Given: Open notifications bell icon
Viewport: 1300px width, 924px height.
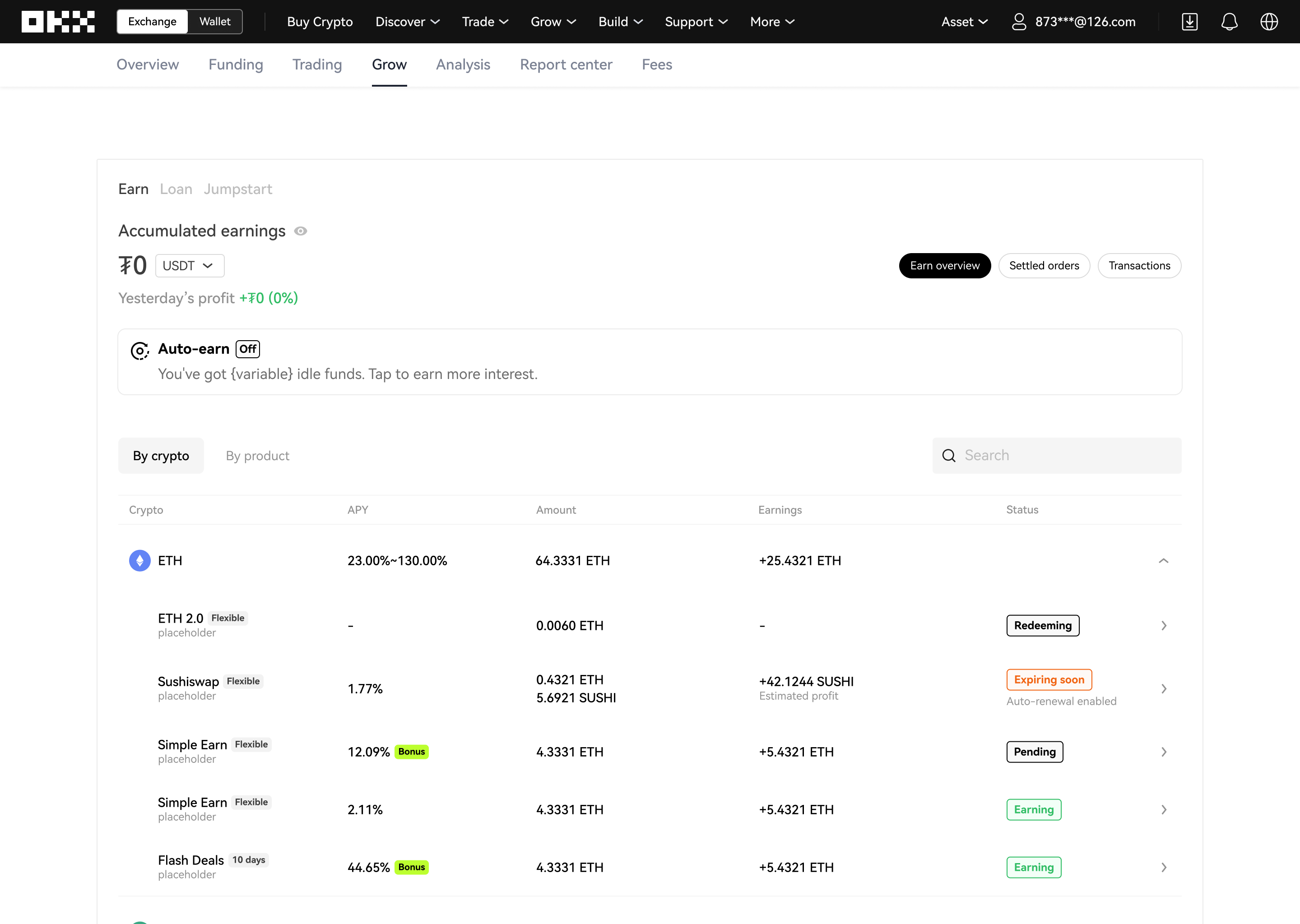Looking at the screenshot, I should click(x=1230, y=22).
